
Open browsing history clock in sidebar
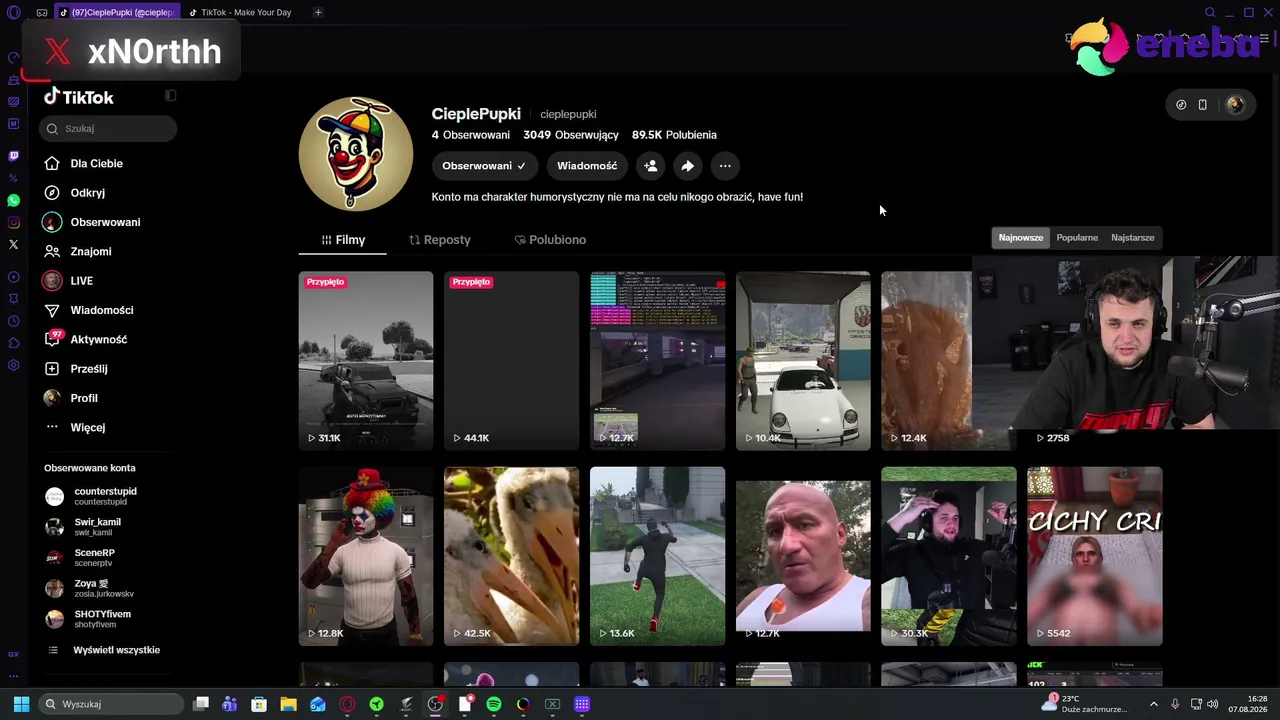[13, 321]
